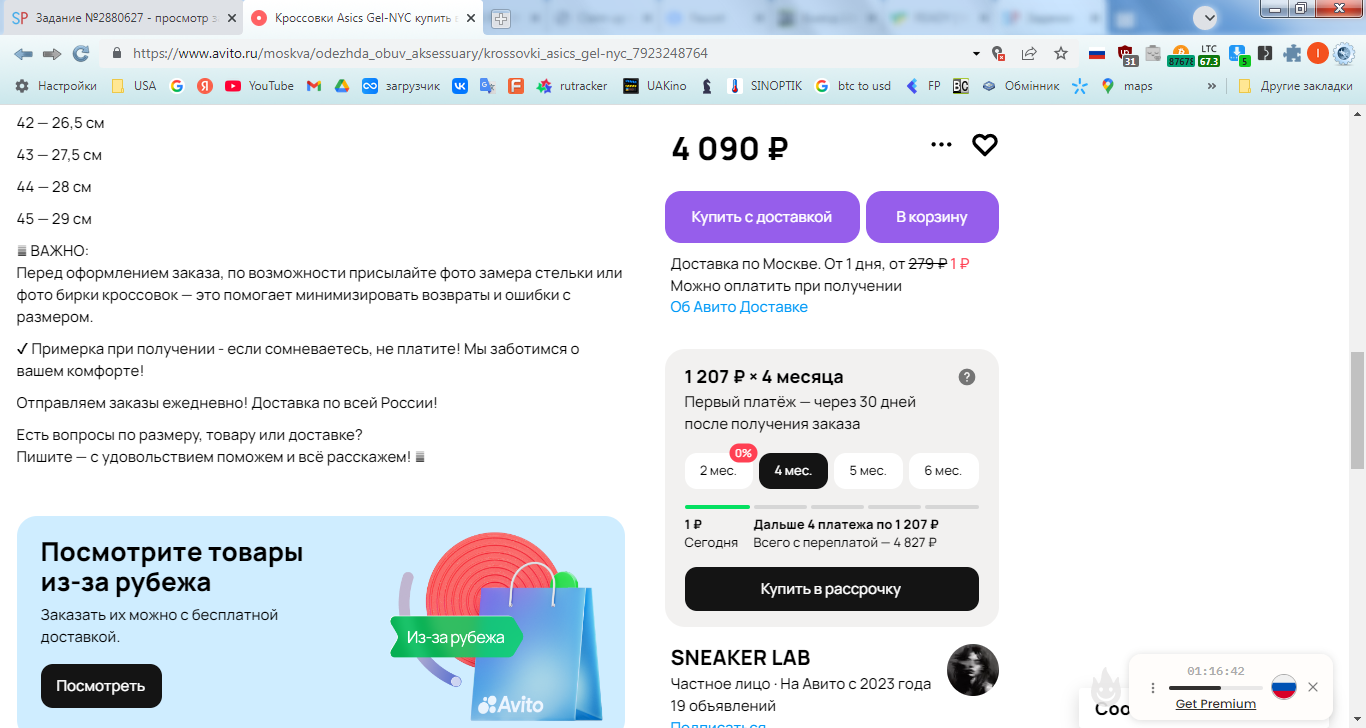The height and width of the screenshot is (728, 1366).
Task: Select 5 мес. installment option
Action: 868,470
